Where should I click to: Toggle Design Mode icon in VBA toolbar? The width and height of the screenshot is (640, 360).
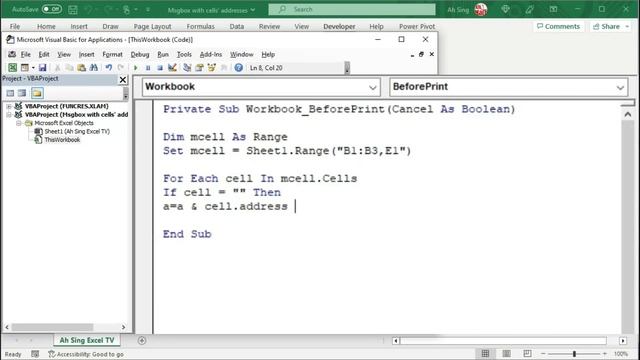point(172,68)
